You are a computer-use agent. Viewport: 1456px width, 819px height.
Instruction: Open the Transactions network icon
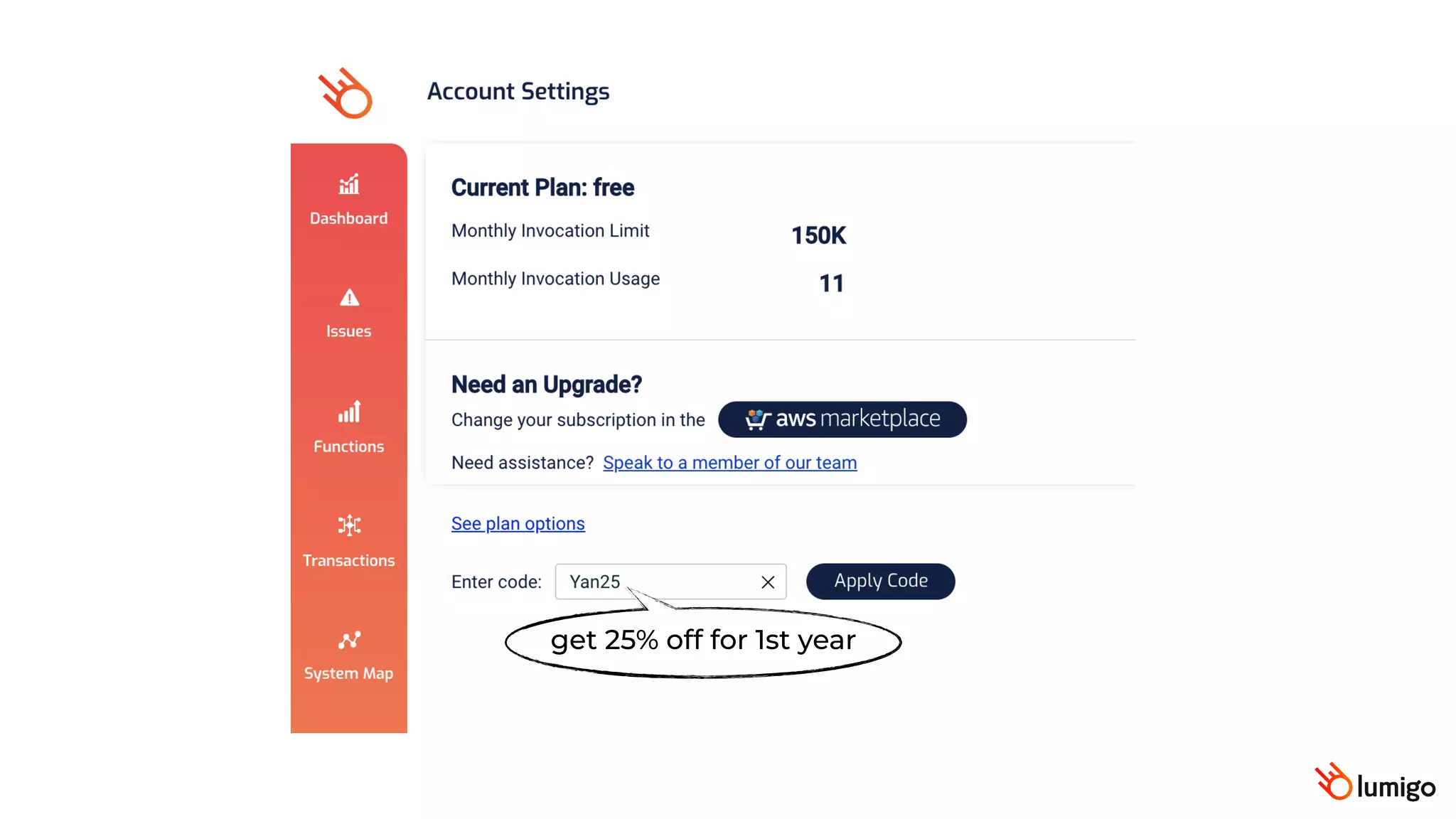click(x=348, y=525)
